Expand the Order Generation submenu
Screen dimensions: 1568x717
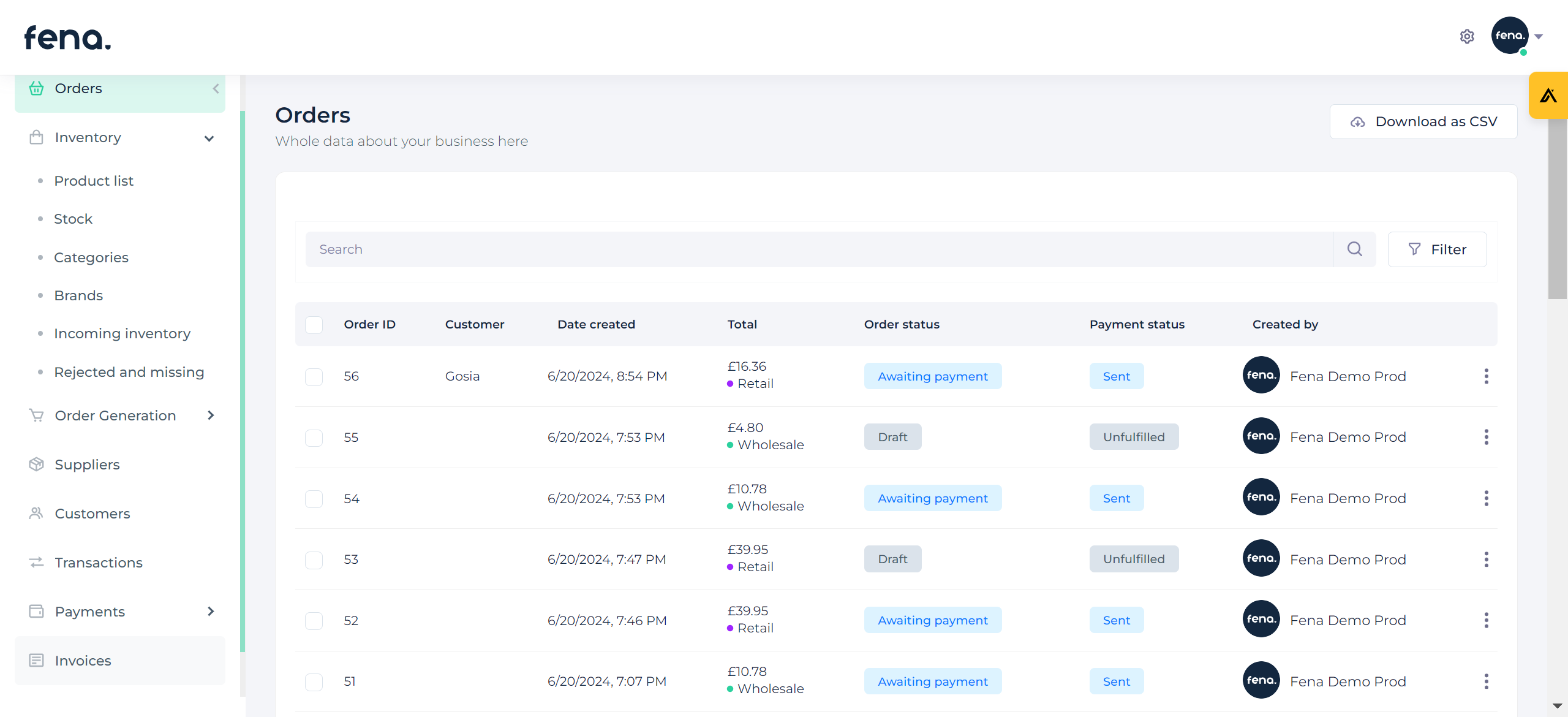(211, 415)
